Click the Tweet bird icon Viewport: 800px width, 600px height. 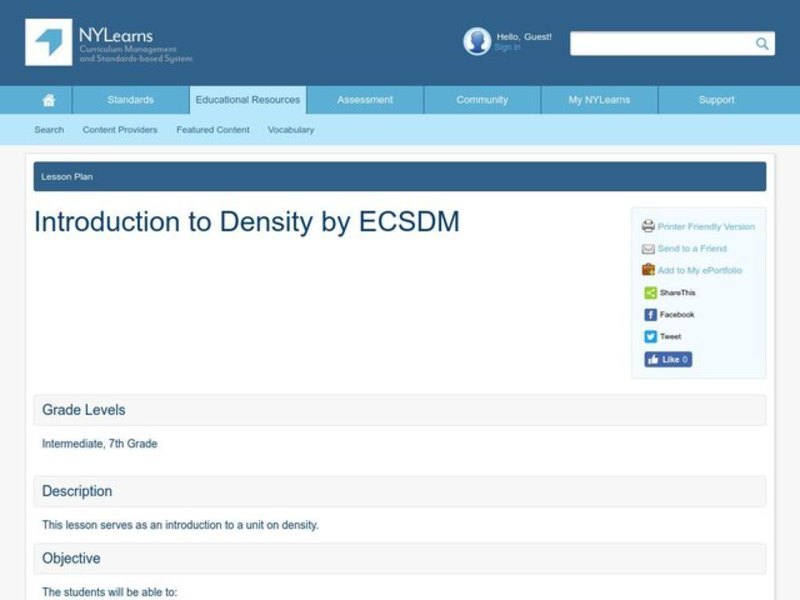coord(650,336)
